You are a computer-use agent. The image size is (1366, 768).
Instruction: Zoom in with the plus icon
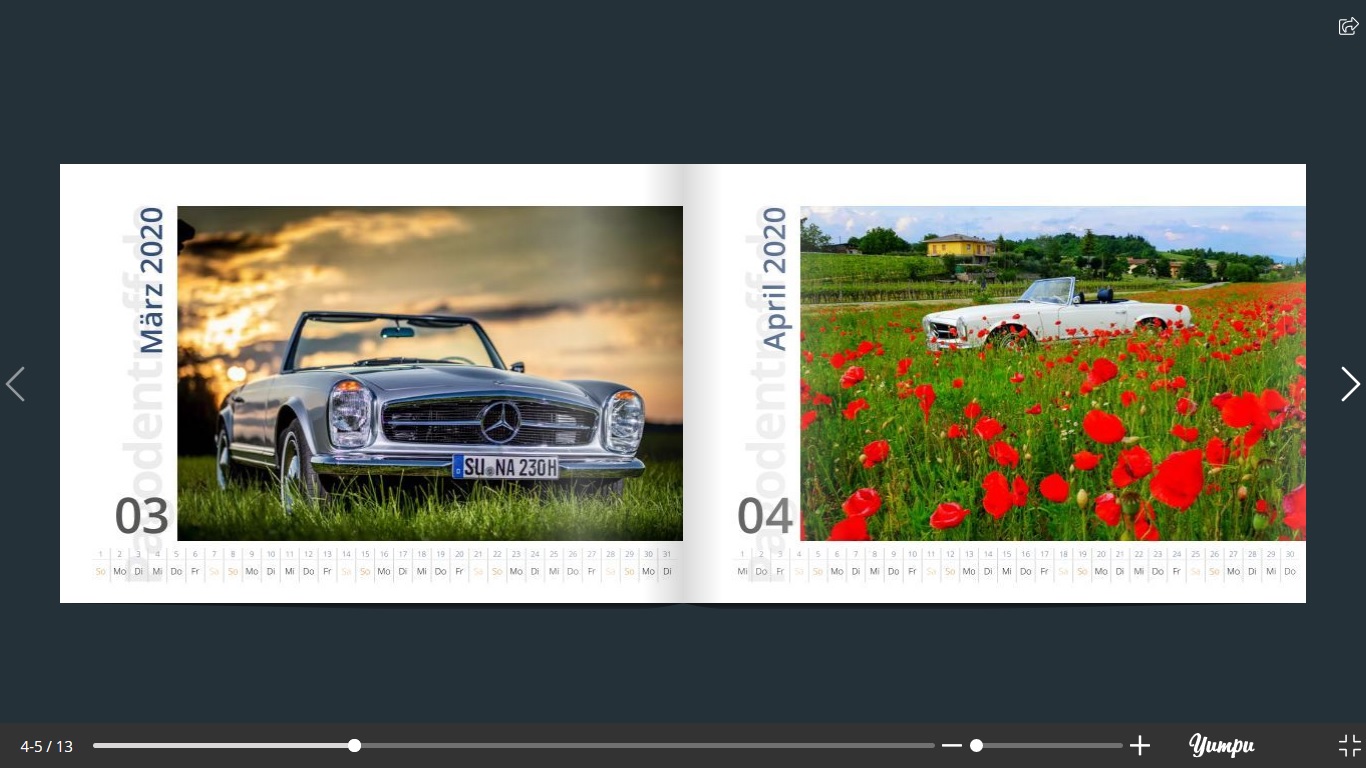tap(1140, 746)
